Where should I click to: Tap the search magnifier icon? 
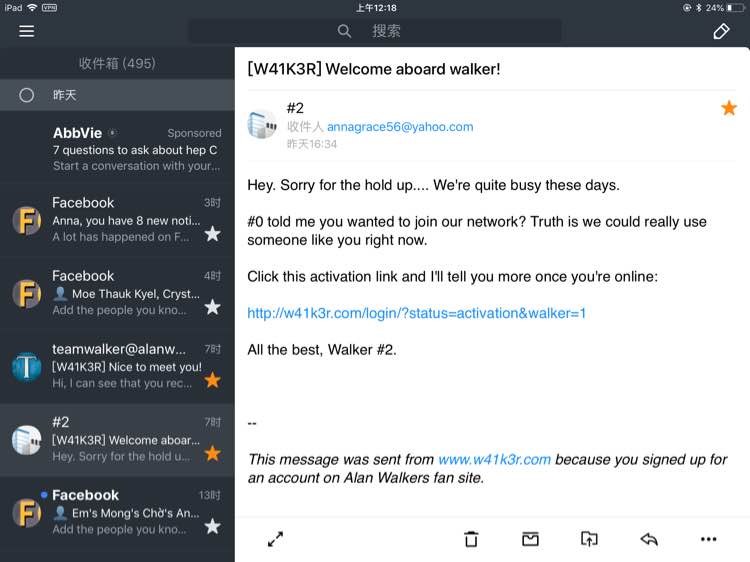click(344, 31)
